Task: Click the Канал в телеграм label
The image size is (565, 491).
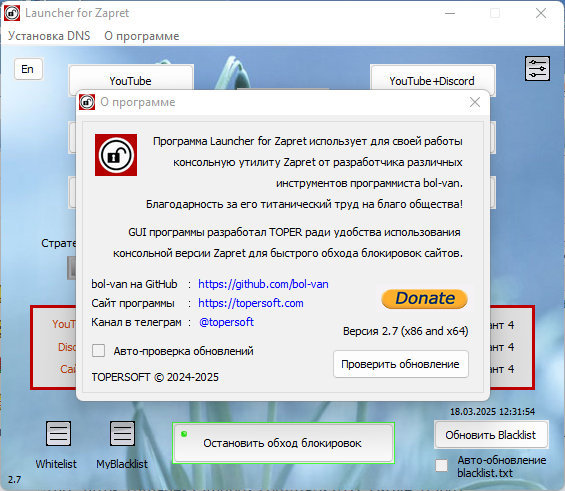Action: [x=136, y=322]
